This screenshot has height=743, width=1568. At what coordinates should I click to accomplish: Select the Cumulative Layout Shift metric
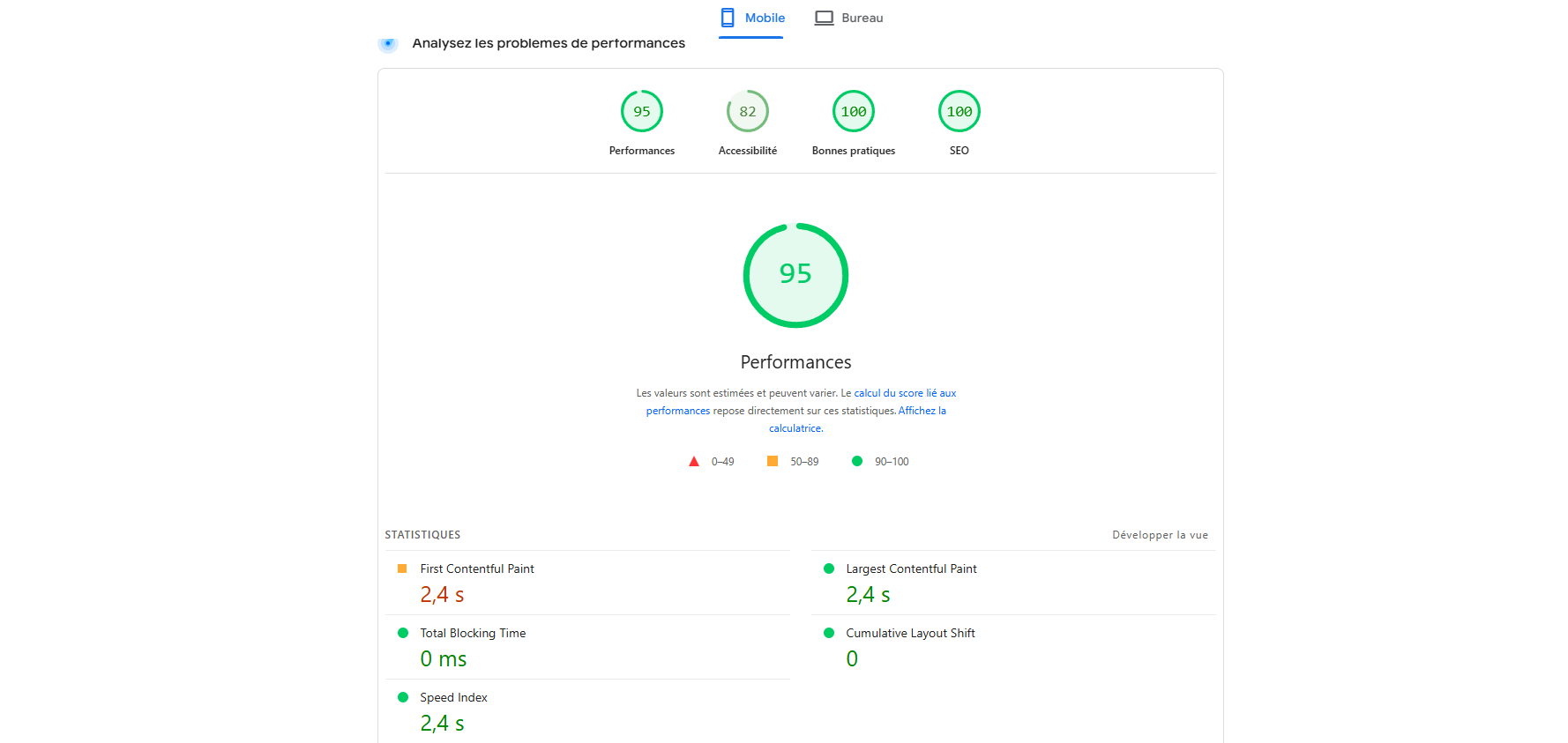tap(909, 634)
